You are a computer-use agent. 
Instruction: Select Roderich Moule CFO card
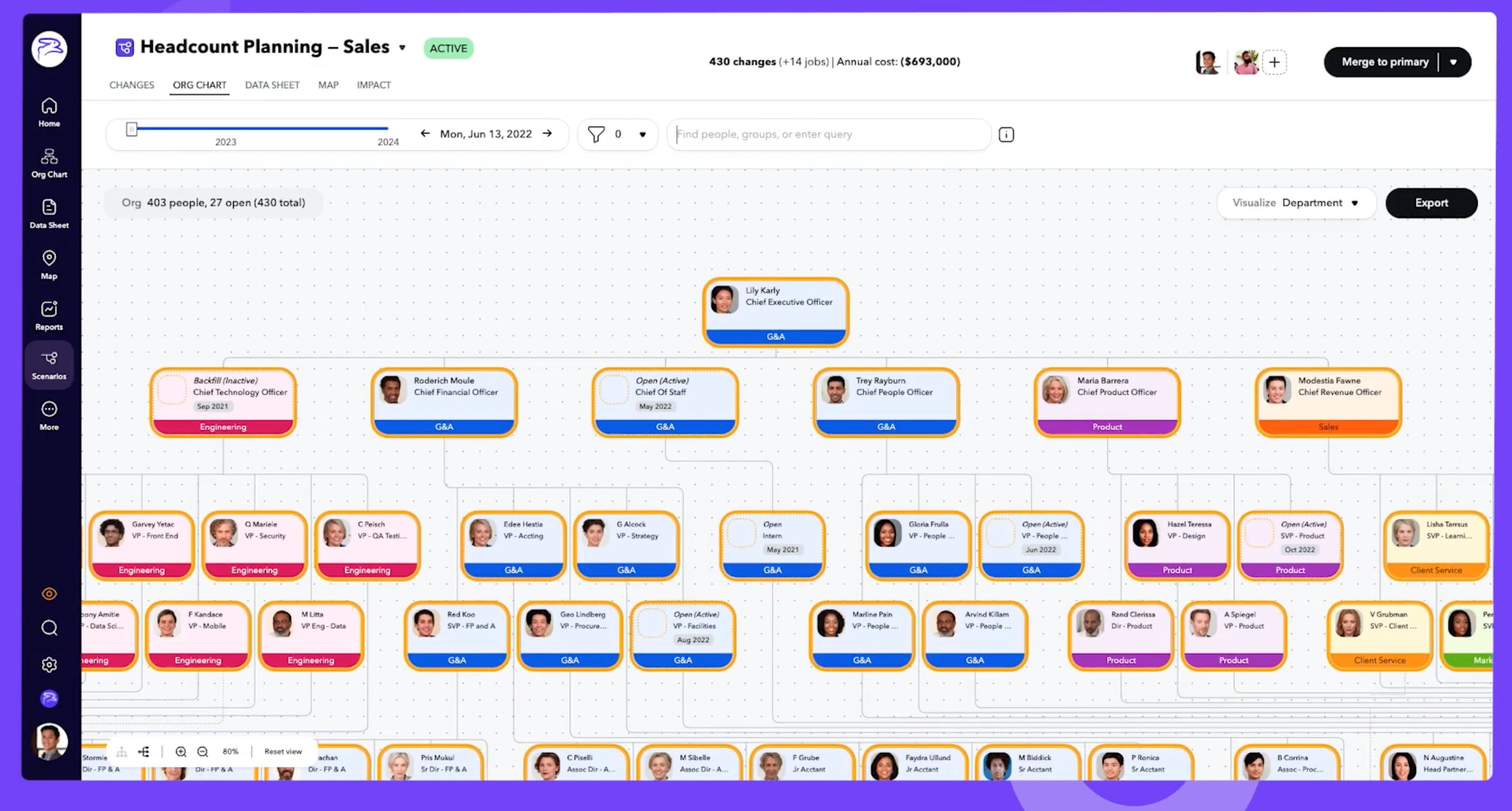[x=445, y=403]
